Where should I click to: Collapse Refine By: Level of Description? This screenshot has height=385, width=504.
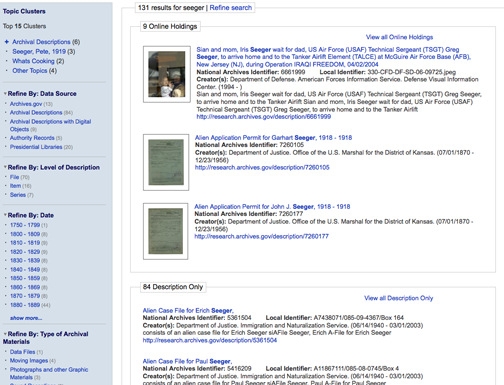(5, 167)
